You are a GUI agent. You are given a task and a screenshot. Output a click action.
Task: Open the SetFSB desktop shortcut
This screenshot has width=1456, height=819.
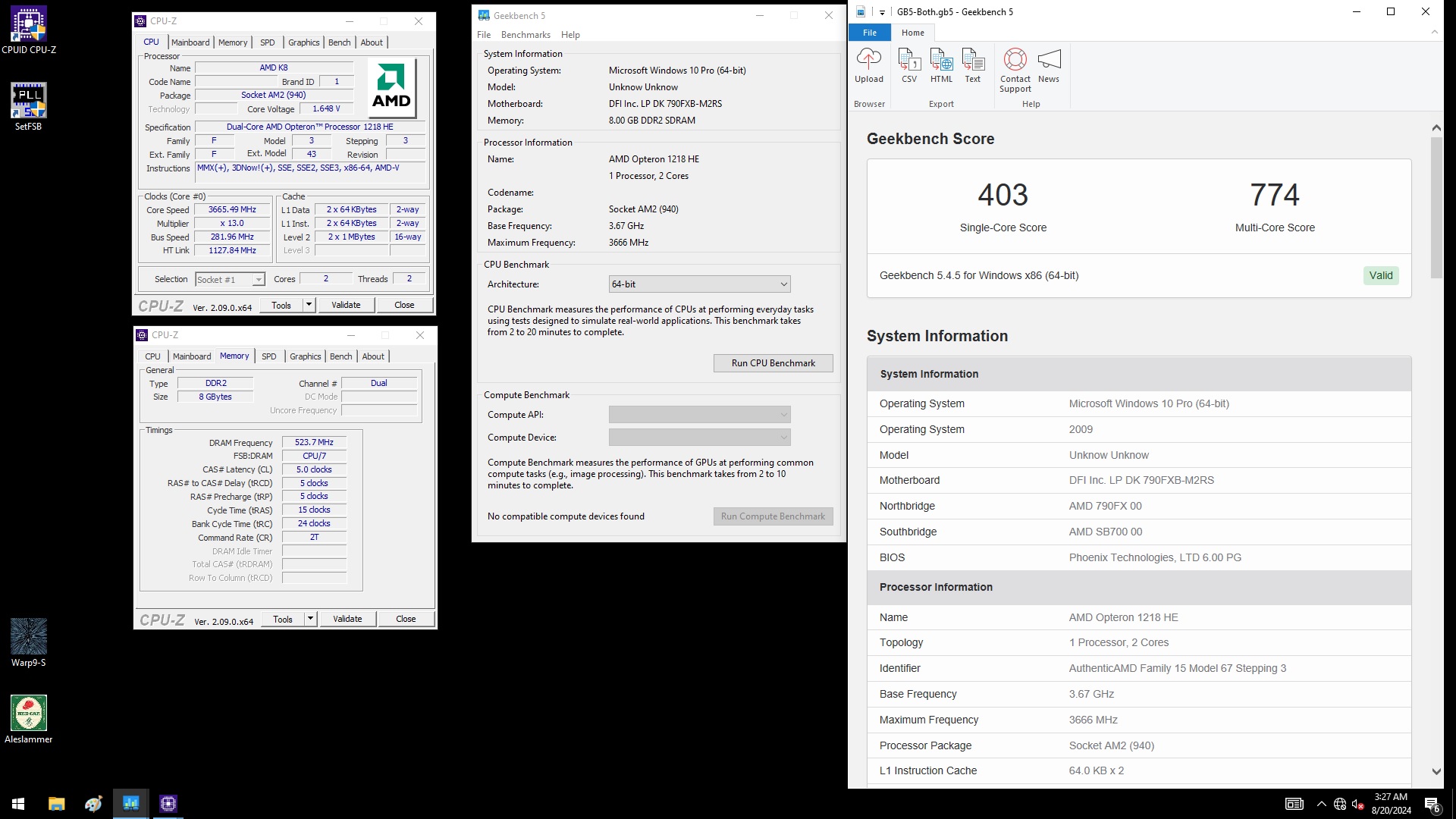click(28, 107)
